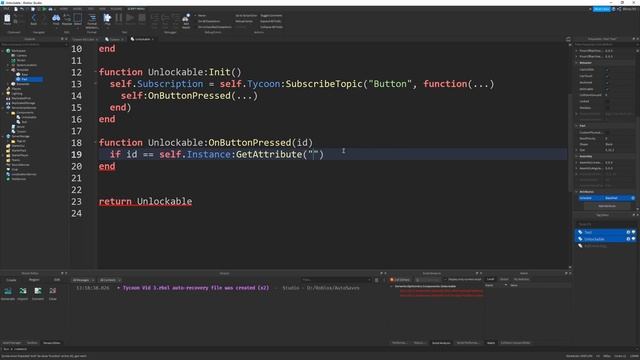
Task: Click the Reload Script button
Action: click(x=244, y=21)
